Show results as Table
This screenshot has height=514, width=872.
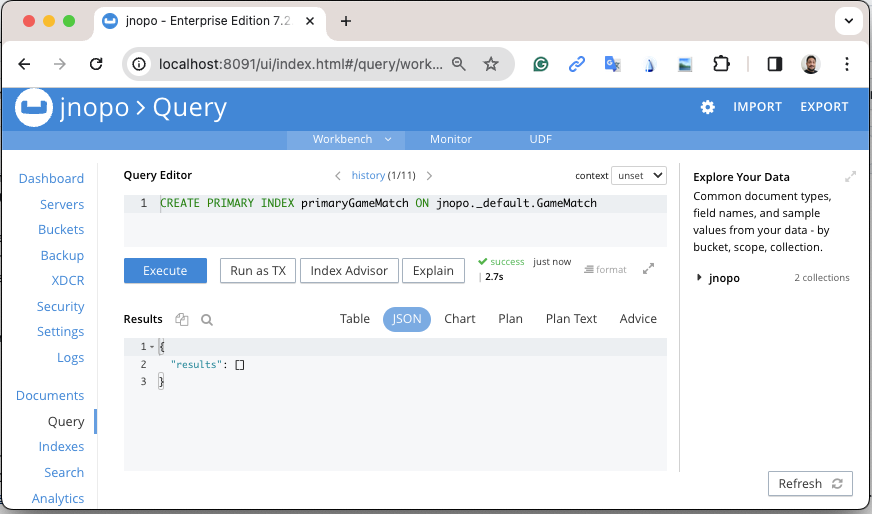pos(355,319)
